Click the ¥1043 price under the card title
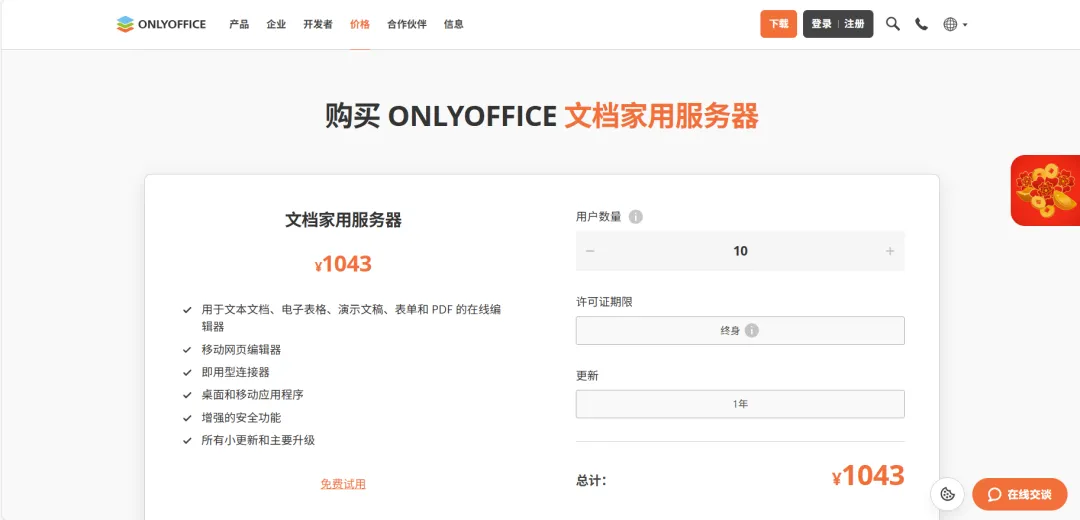 343,264
